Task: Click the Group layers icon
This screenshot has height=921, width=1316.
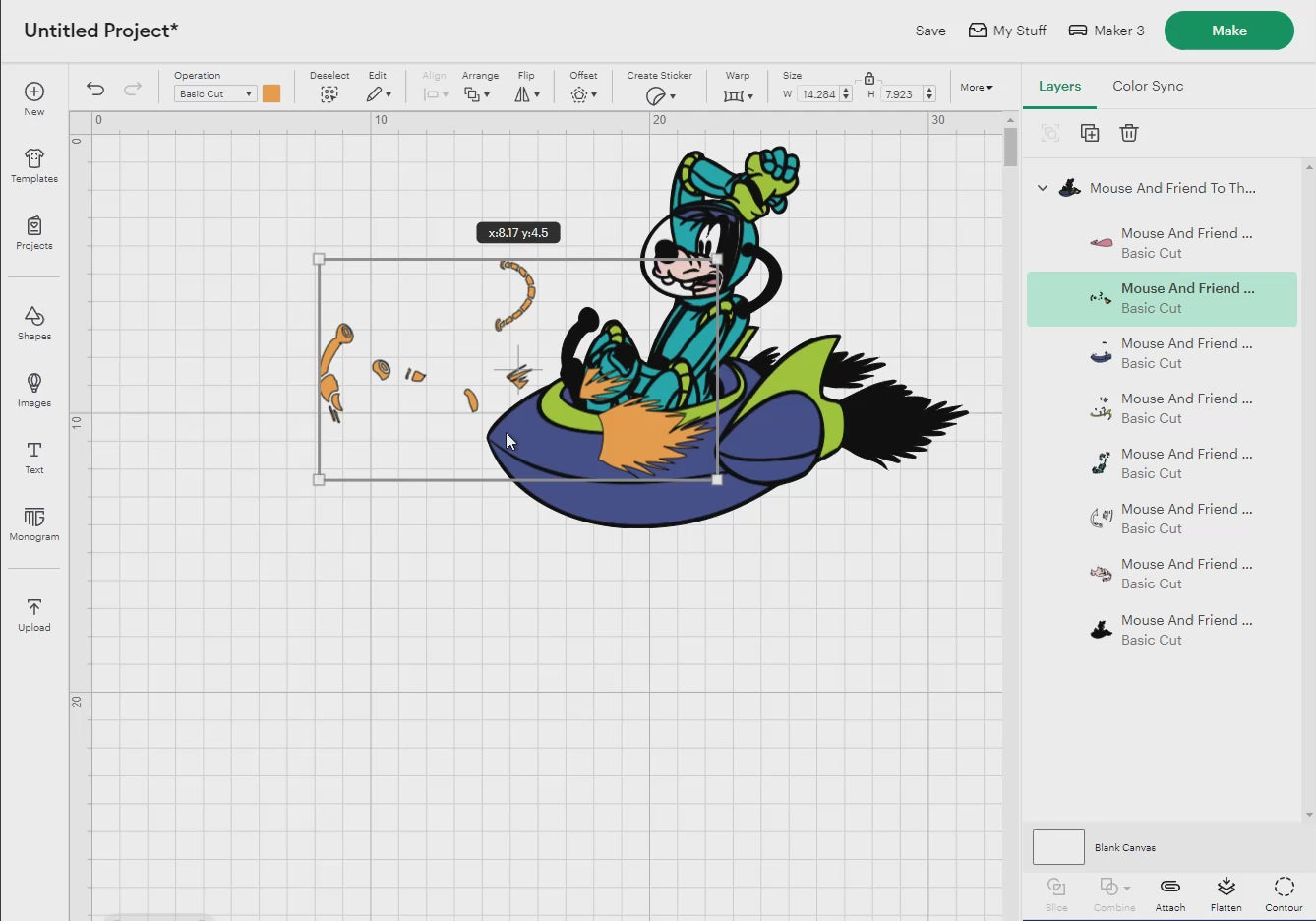Action: 1050,133
